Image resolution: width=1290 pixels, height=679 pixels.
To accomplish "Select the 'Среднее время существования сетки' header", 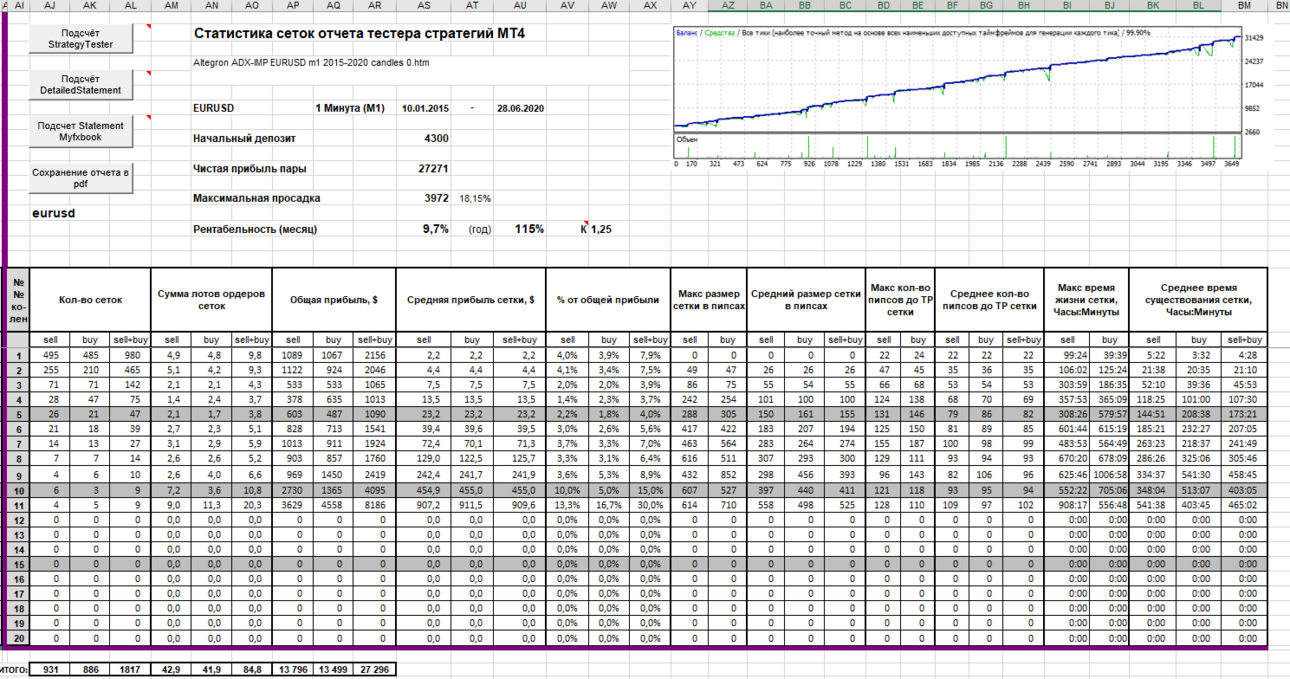I will (1196, 299).
